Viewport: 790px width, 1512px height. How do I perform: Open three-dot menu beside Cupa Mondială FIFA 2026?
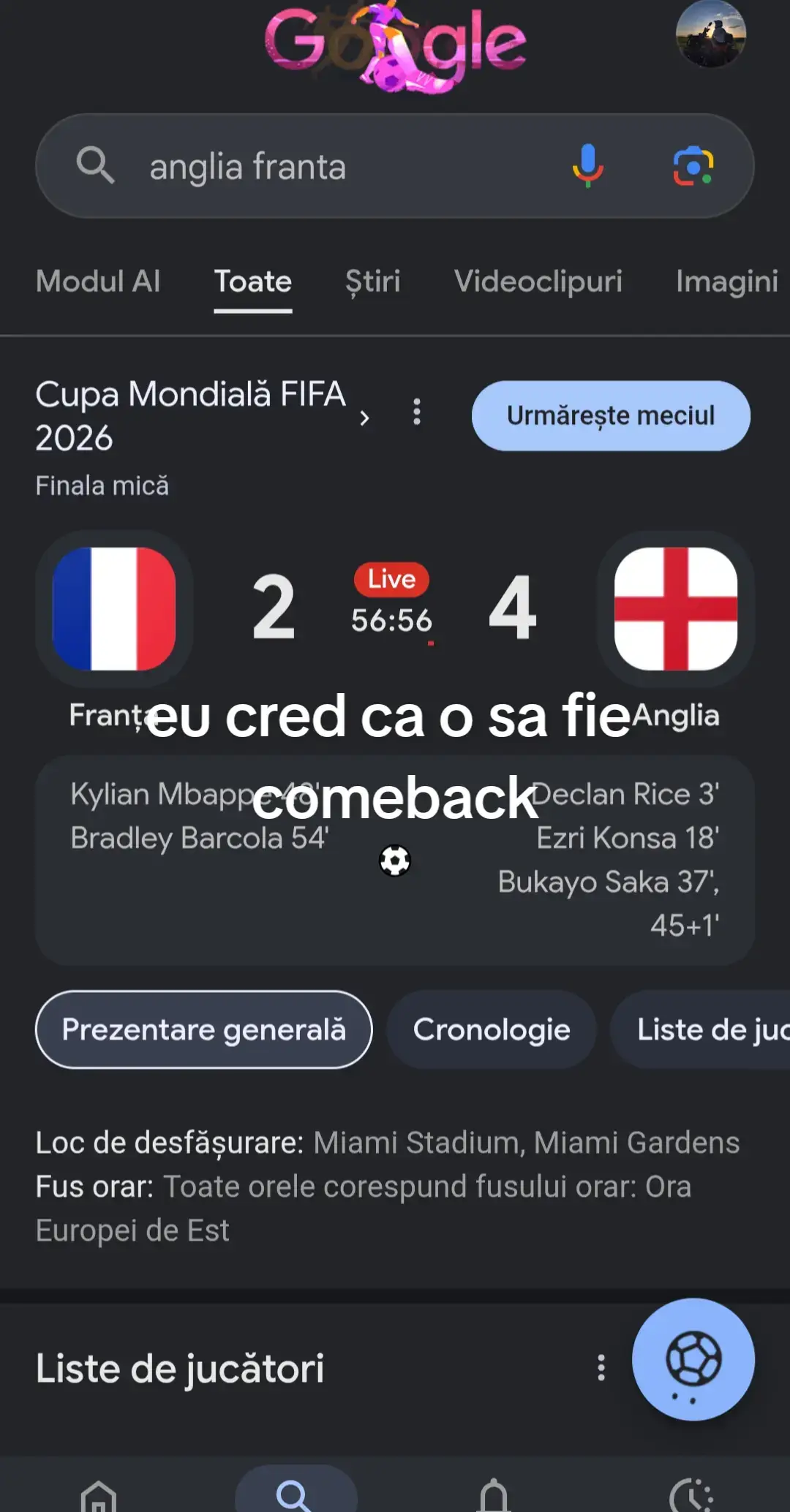[417, 412]
